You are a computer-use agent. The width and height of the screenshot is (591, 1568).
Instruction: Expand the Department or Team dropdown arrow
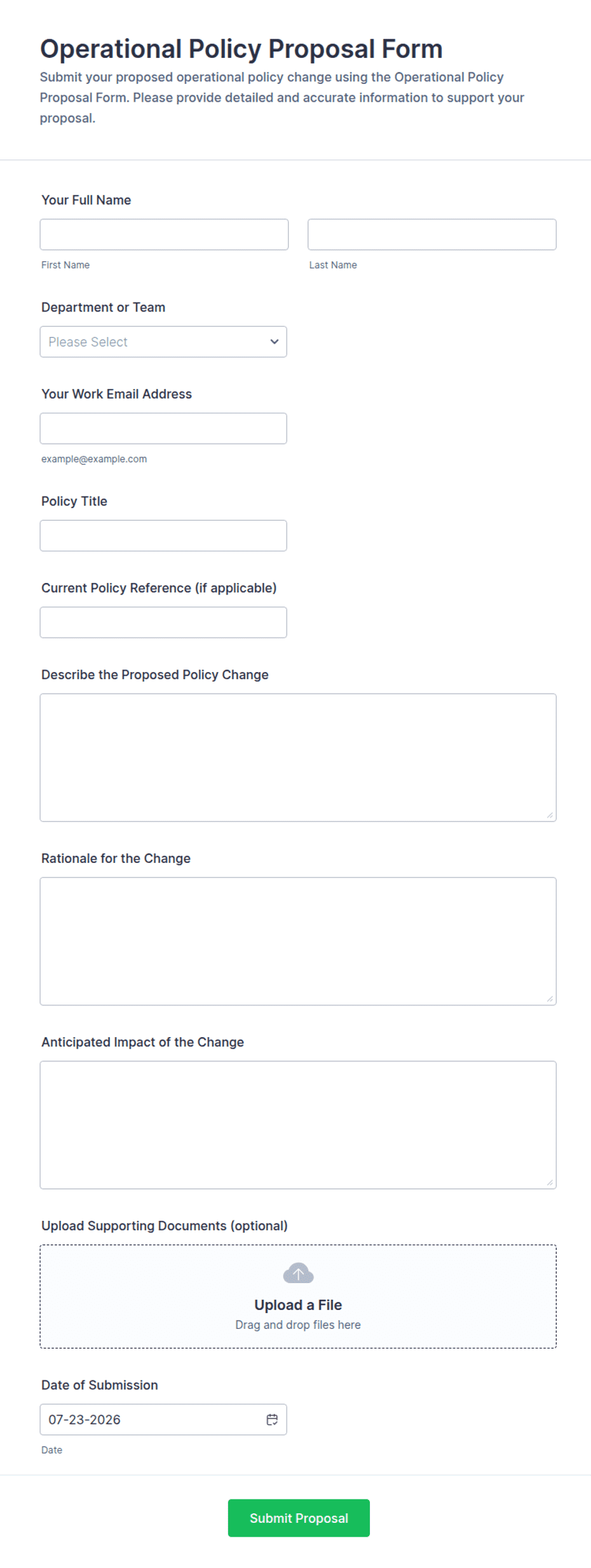click(274, 341)
